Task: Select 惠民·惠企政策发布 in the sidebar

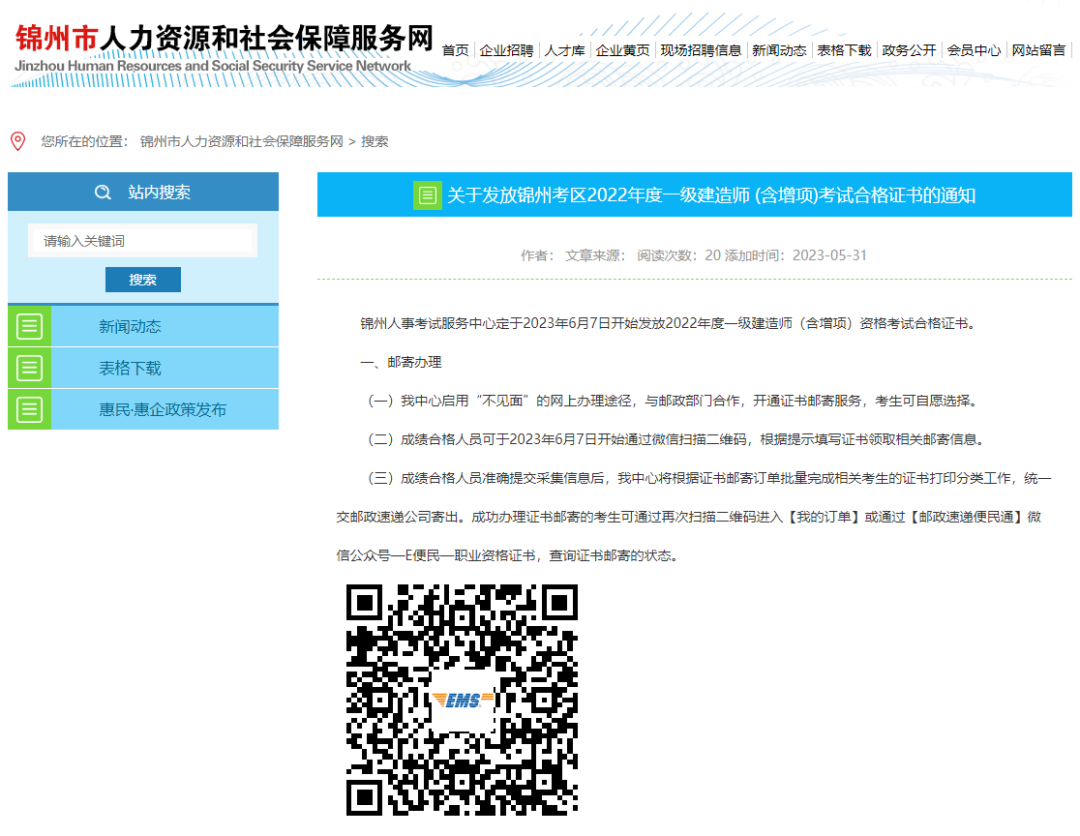Action: (163, 410)
